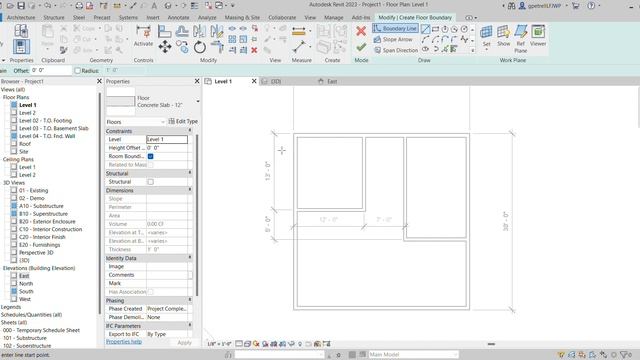This screenshot has width=640, height=360.
Task: Finish edit mode with the green checkmark
Action: pos(361,47)
